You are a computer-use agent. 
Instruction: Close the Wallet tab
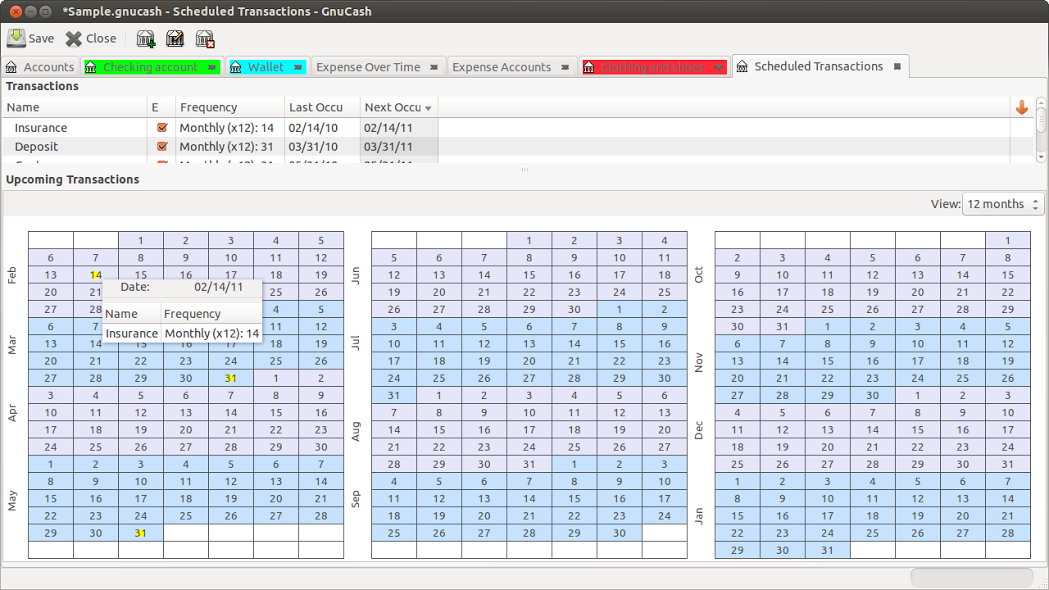pos(298,67)
